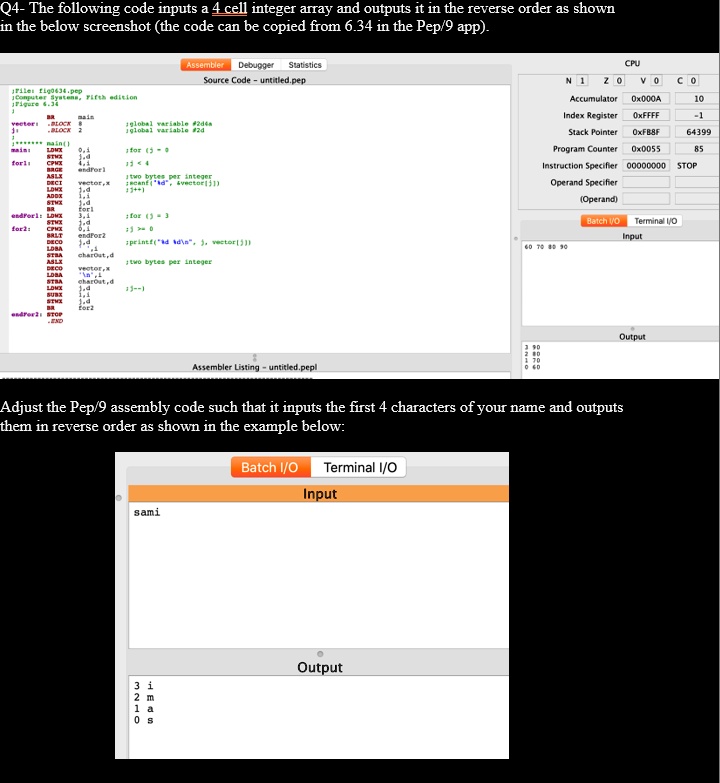This screenshot has height=783, width=720.
Task: Click the input text '60 70 80 90'
Action: [x=546, y=247]
